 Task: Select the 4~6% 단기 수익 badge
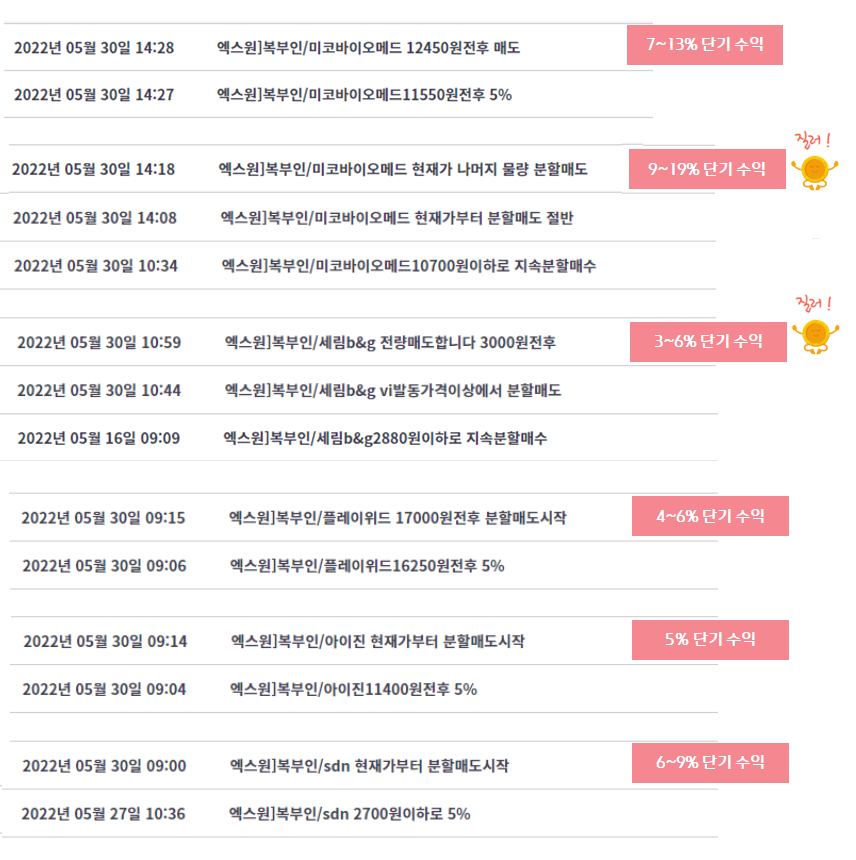click(x=710, y=516)
